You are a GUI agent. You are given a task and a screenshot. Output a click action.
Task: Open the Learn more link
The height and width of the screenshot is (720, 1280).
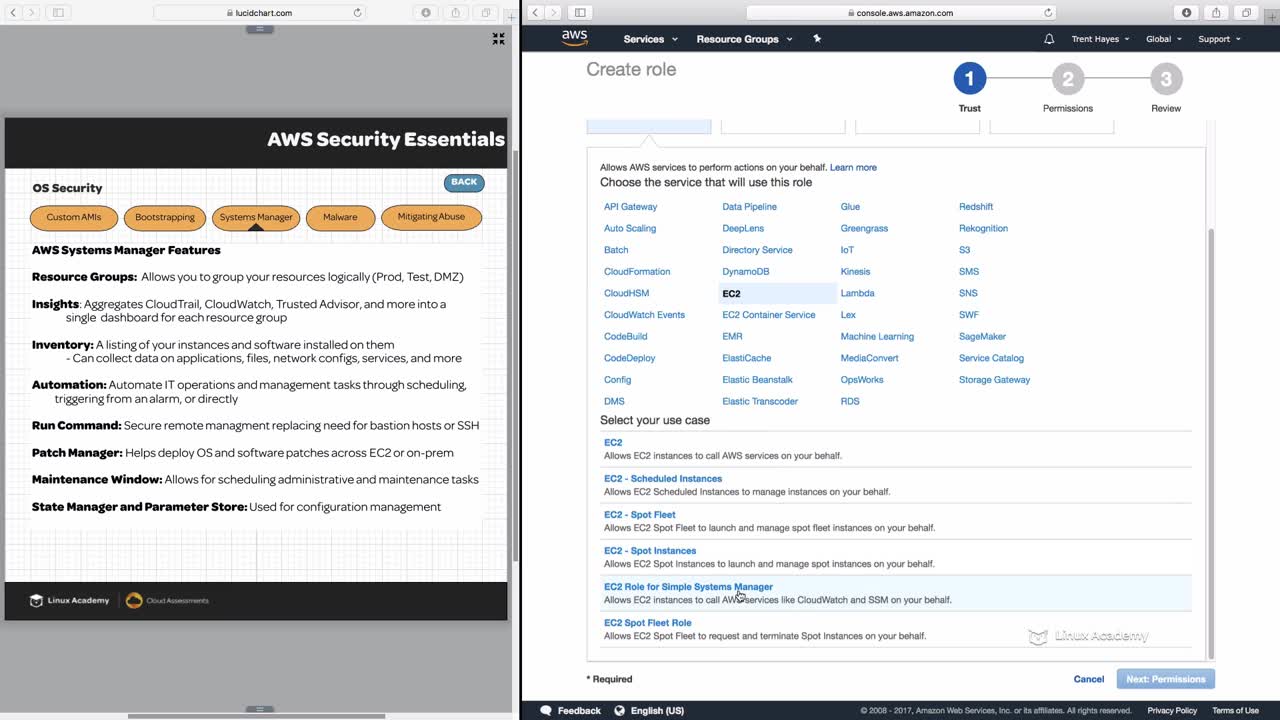(x=853, y=167)
